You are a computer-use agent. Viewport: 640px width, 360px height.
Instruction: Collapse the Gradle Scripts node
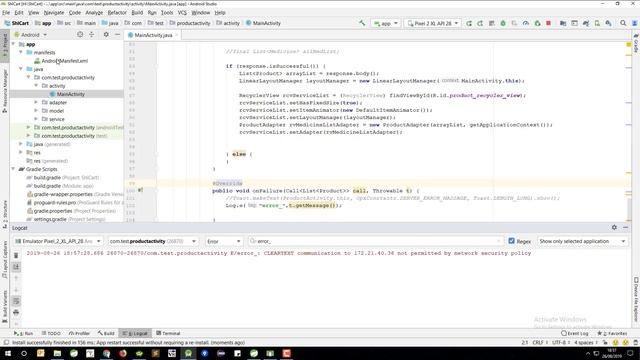(x=13, y=169)
